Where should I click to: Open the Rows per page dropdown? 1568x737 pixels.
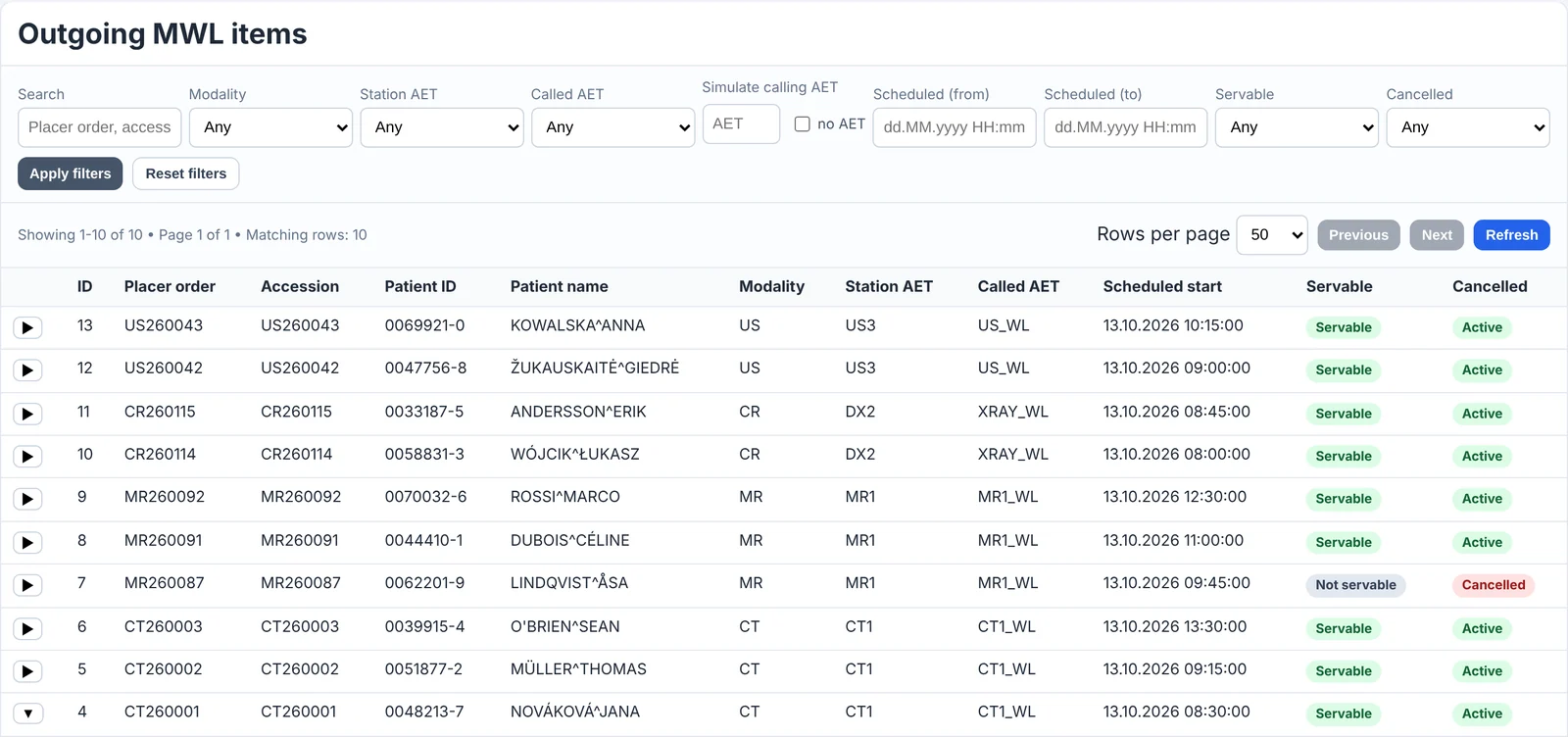tap(1272, 235)
